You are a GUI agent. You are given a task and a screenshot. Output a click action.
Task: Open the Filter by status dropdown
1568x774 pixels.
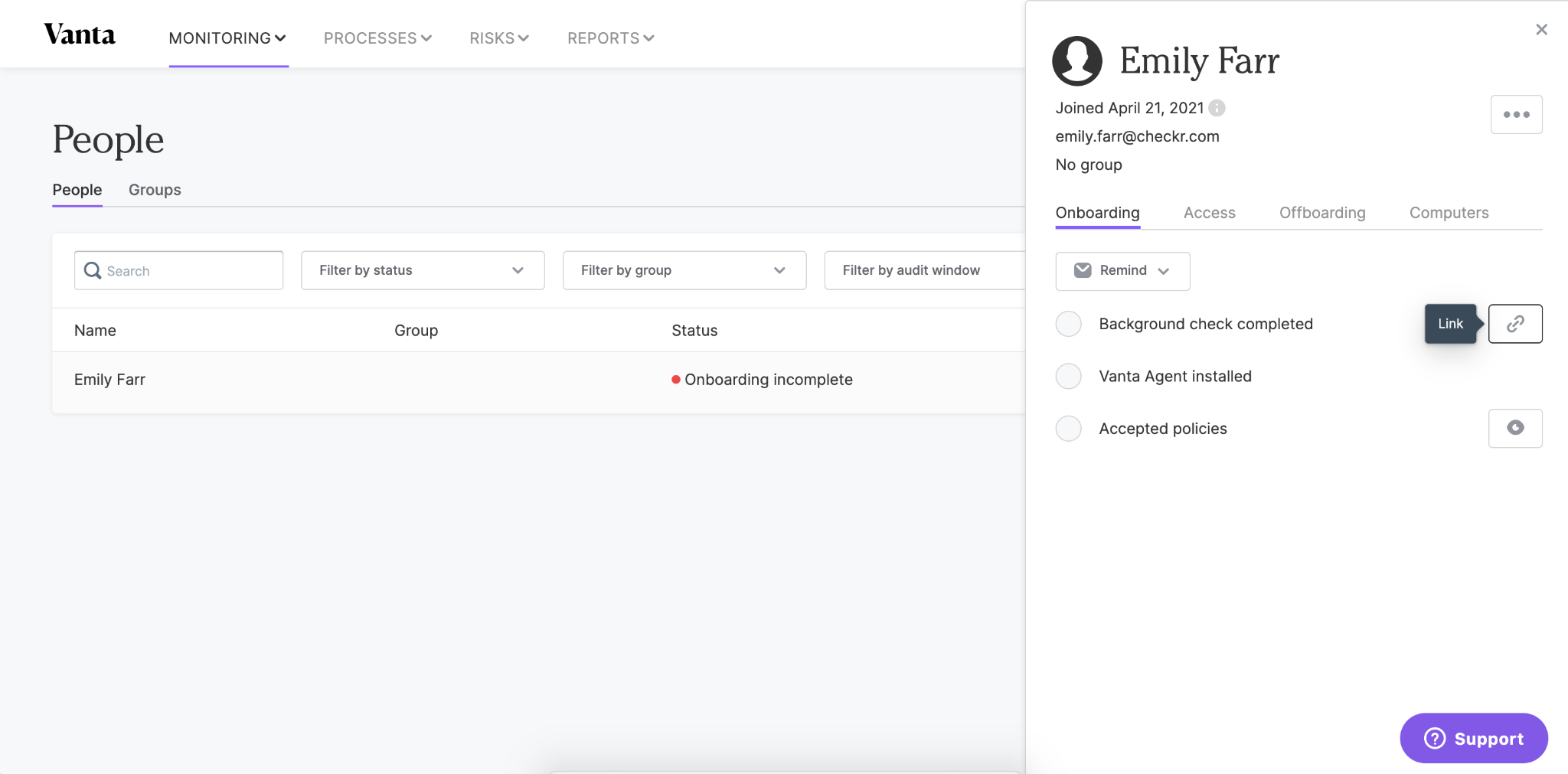pos(423,270)
